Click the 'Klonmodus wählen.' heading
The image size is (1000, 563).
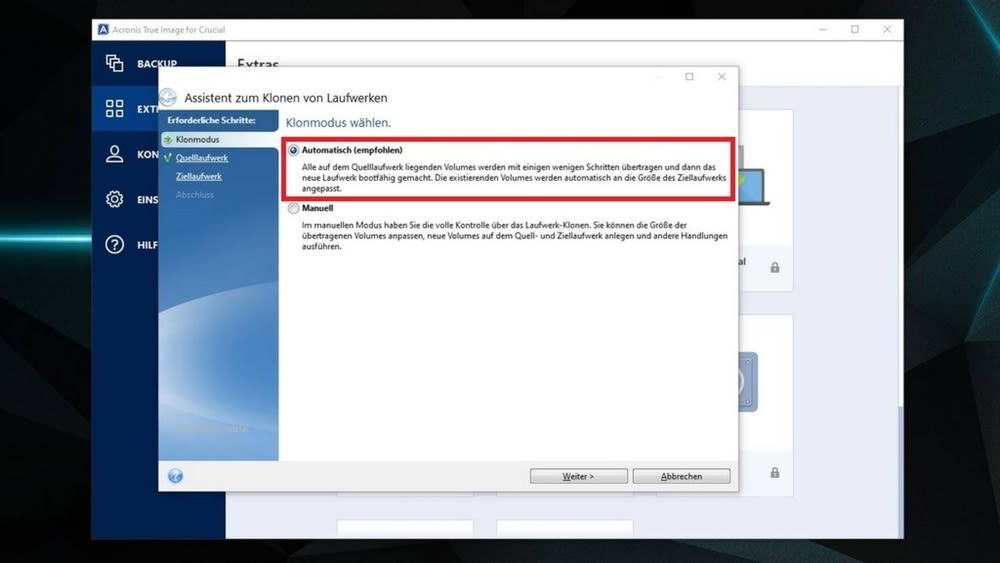(x=338, y=122)
